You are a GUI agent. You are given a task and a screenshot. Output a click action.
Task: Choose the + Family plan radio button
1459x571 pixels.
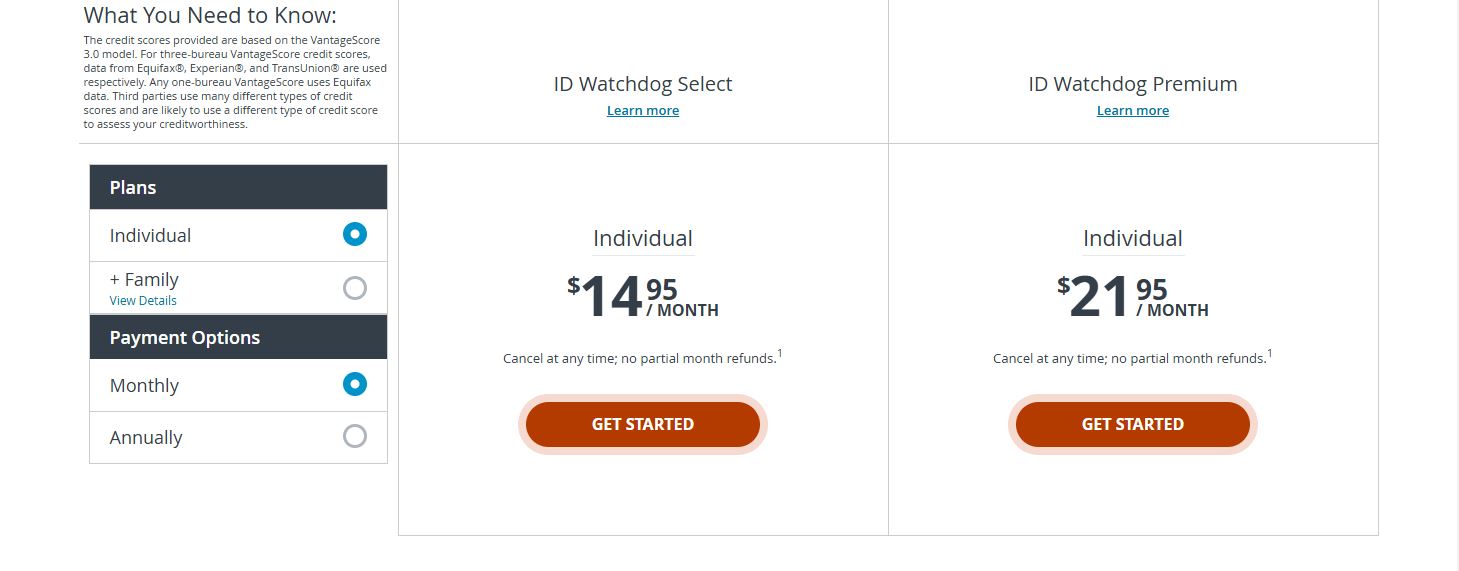click(355, 288)
